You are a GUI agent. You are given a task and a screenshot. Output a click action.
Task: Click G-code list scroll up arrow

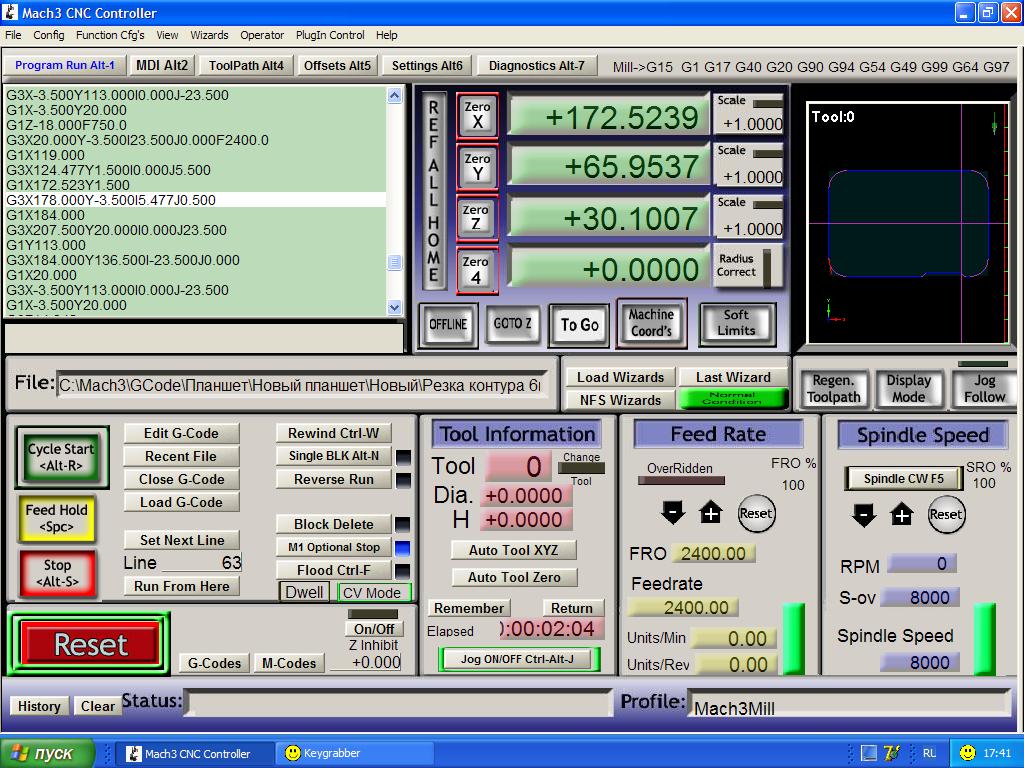pyautogui.click(x=394, y=95)
